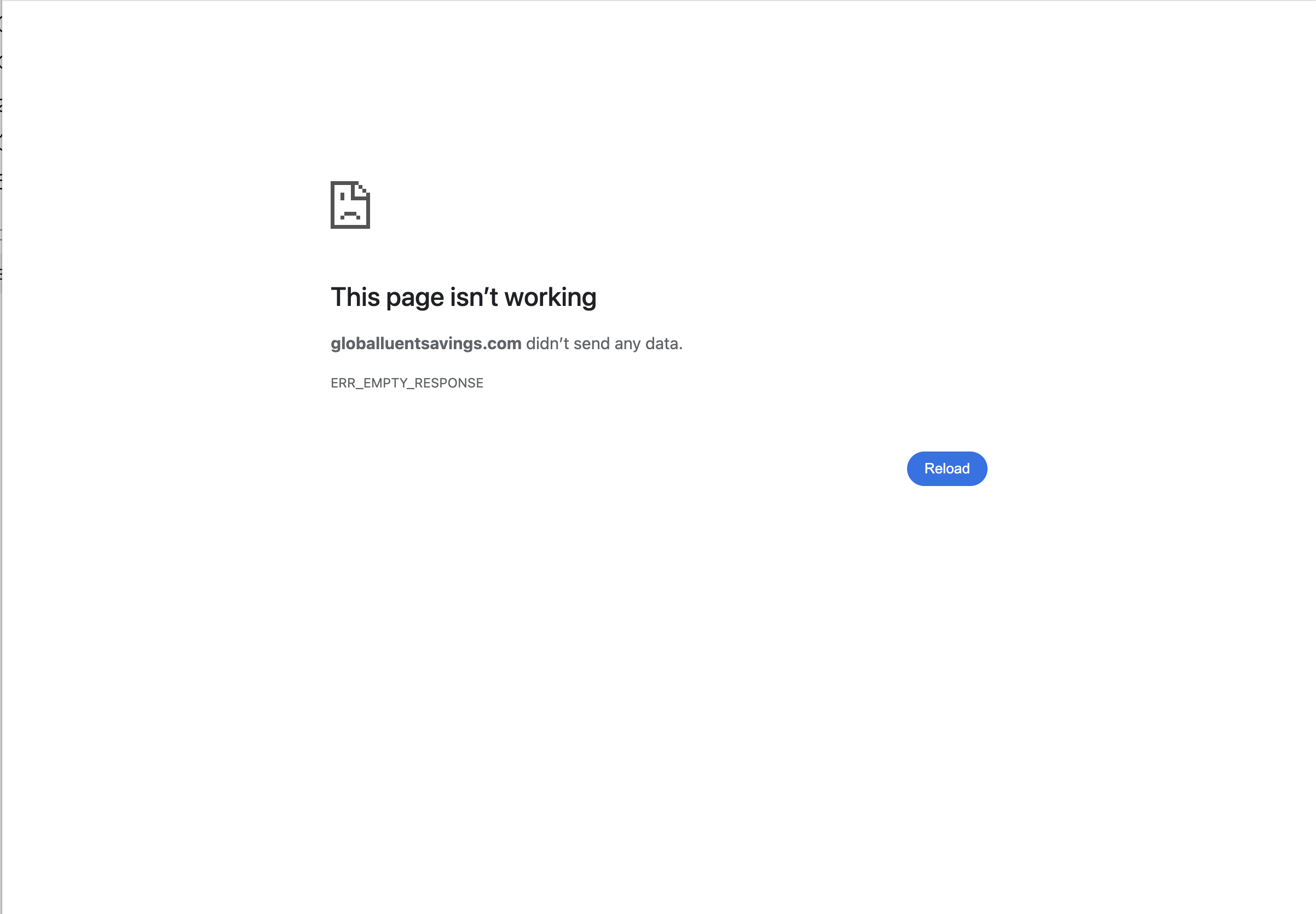Click the word "isn't" in the heading
1316x914 pixels.
(x=474, y=298)
